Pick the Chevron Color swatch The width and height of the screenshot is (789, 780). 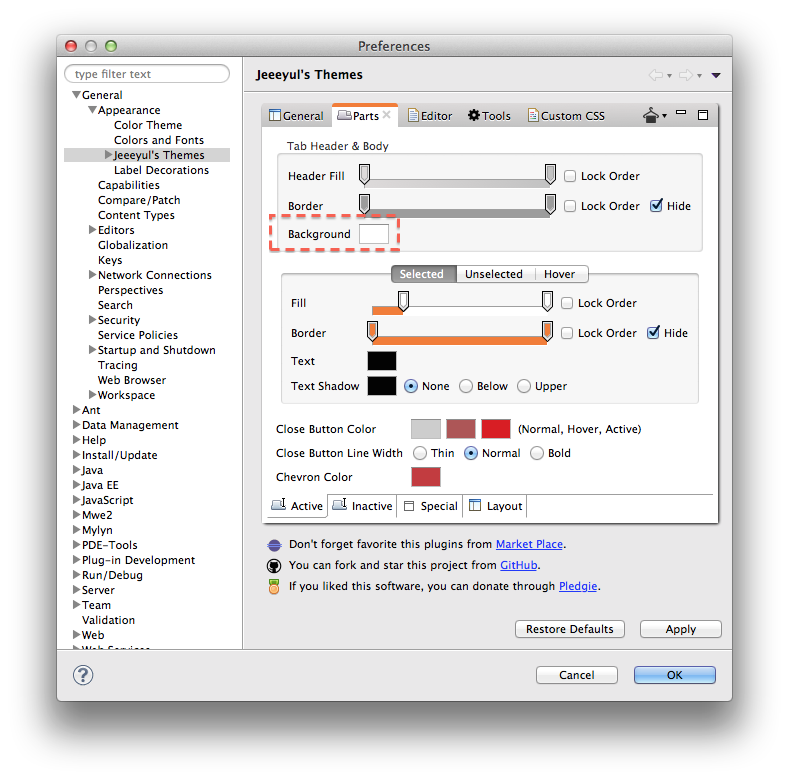425,477
